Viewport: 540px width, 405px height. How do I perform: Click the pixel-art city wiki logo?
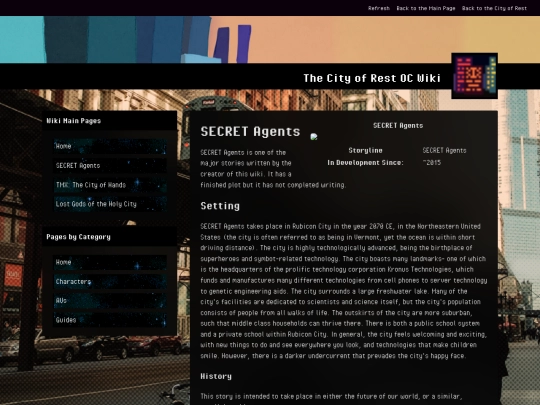tap(474, 76)
